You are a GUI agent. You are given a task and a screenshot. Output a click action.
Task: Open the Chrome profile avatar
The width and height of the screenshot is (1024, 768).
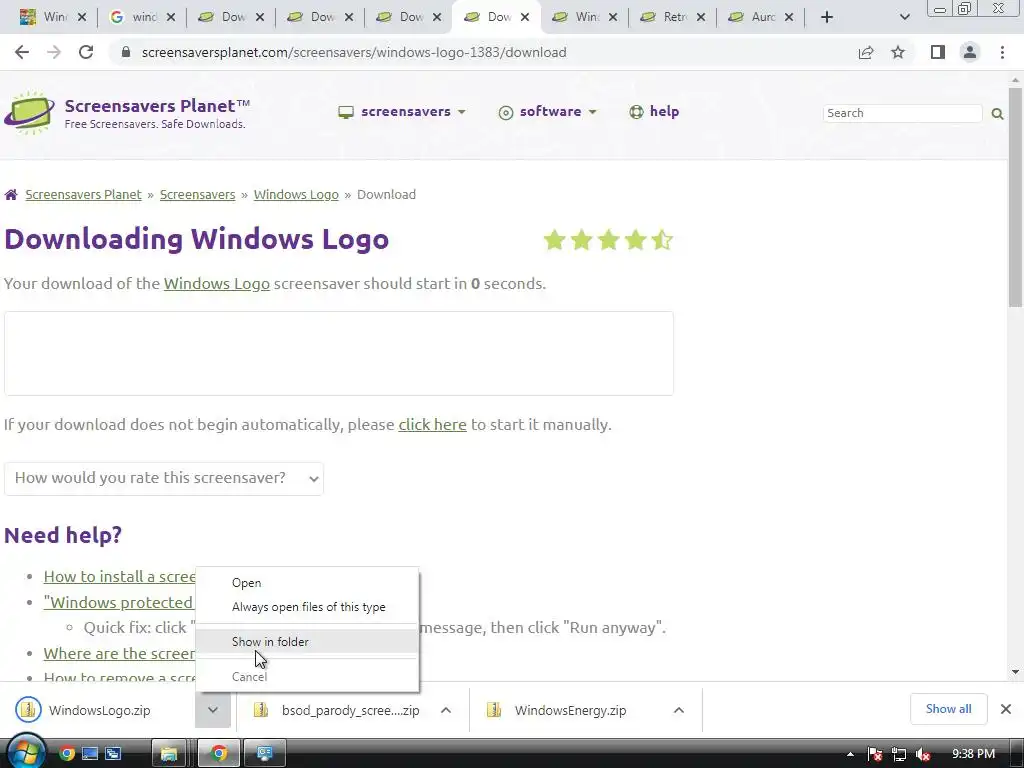click(x=970, y=52)
